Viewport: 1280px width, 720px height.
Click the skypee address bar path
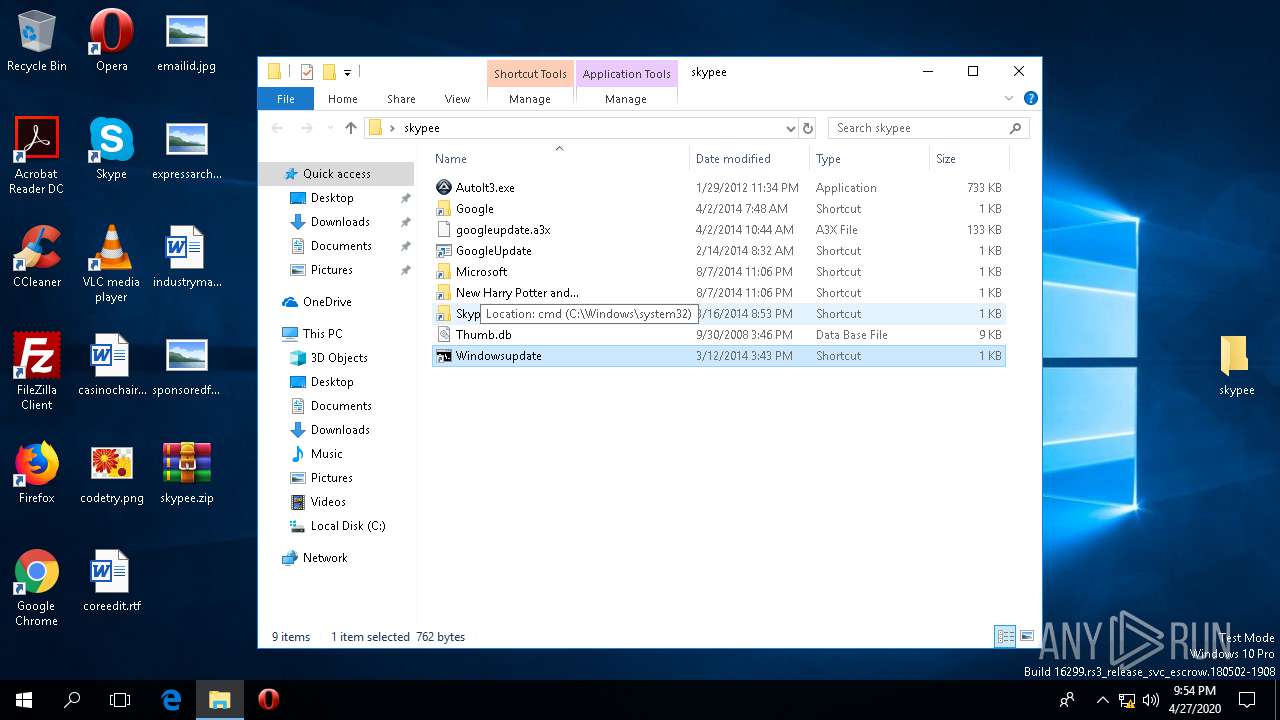tap(422, 128)
